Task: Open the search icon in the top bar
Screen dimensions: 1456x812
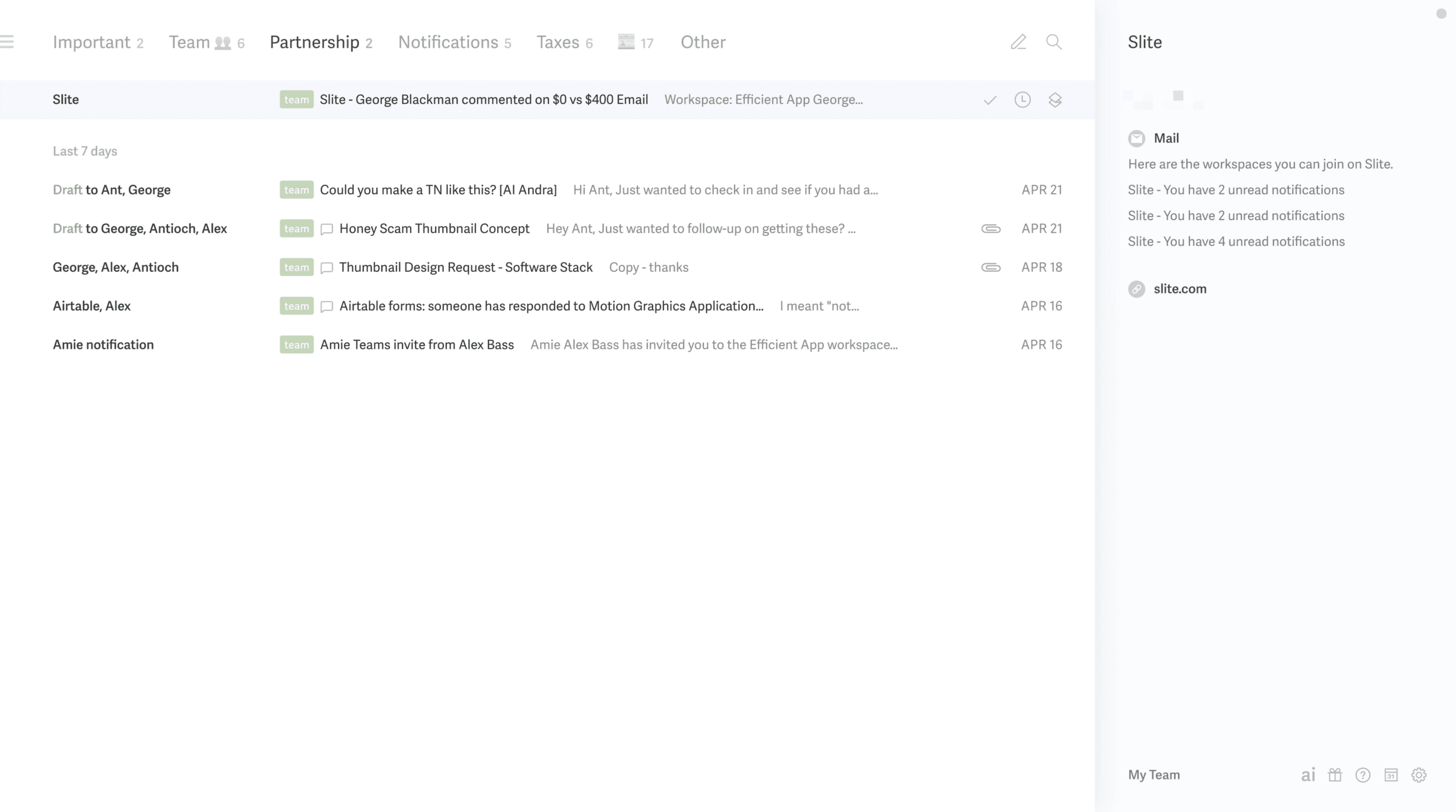Action: (1054, 42)
